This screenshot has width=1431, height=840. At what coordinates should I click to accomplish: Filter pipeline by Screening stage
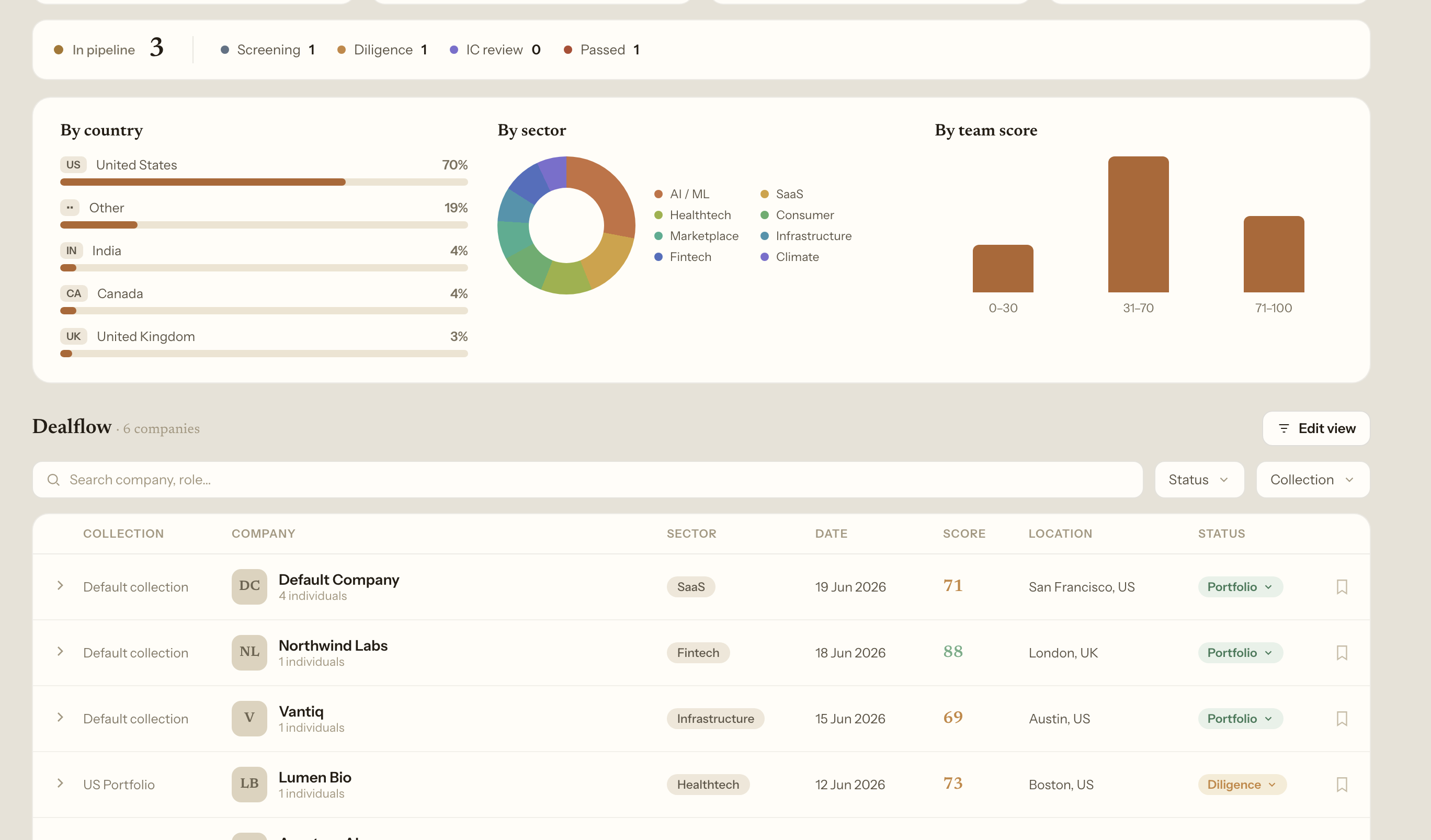click(x=267, y=50)
